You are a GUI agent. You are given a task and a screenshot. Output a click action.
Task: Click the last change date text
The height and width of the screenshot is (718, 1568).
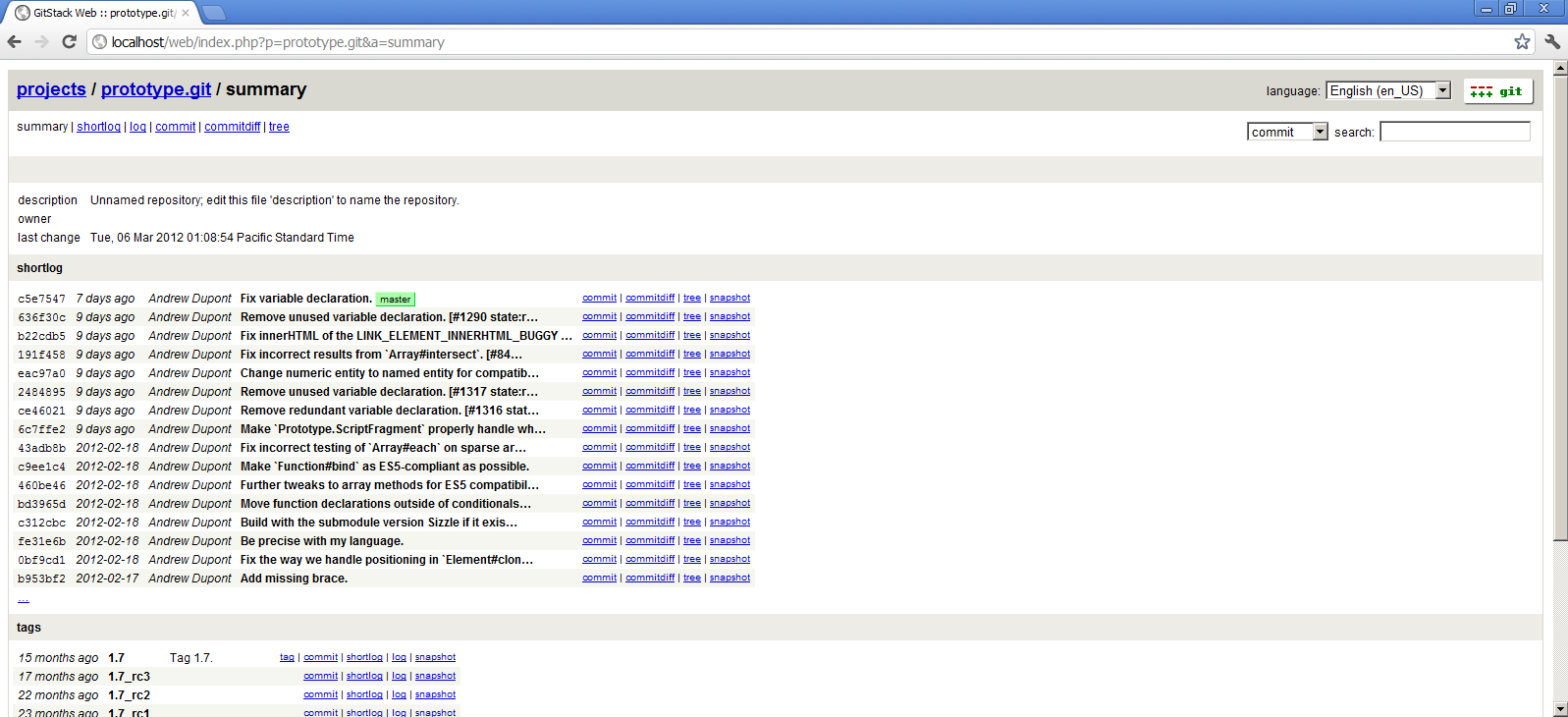point(222,238)
